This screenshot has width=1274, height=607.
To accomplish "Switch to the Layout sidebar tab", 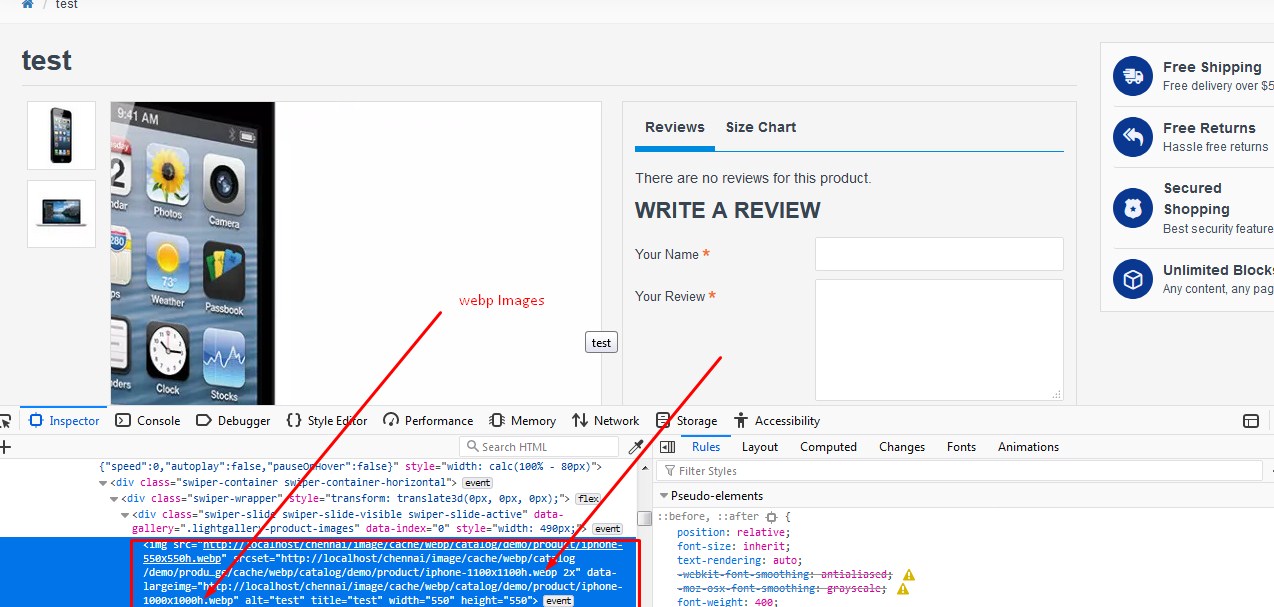I will (x=760, y=447).
